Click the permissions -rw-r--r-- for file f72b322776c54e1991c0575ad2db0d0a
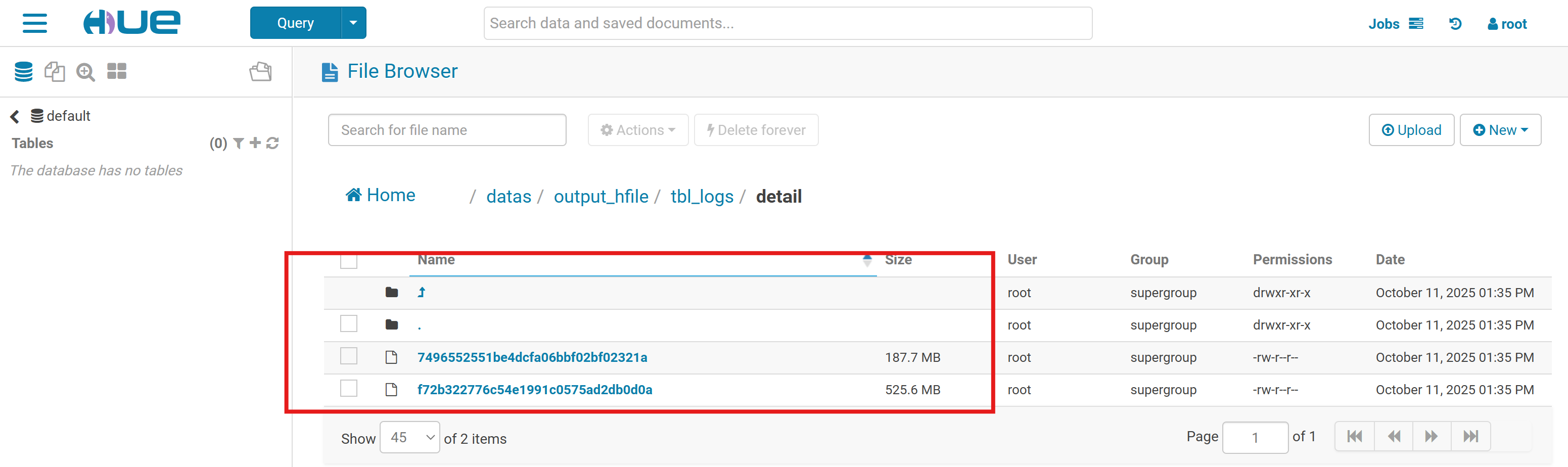The height and width of the screenshot is (467, 1568). click(1275, 390)
